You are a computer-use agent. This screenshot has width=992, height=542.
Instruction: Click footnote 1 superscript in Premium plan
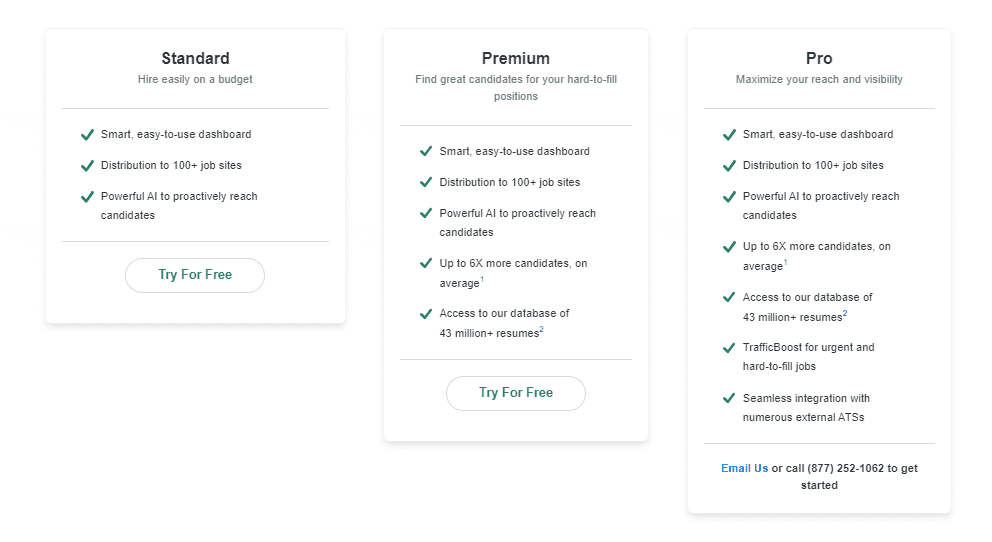point(482,280)
